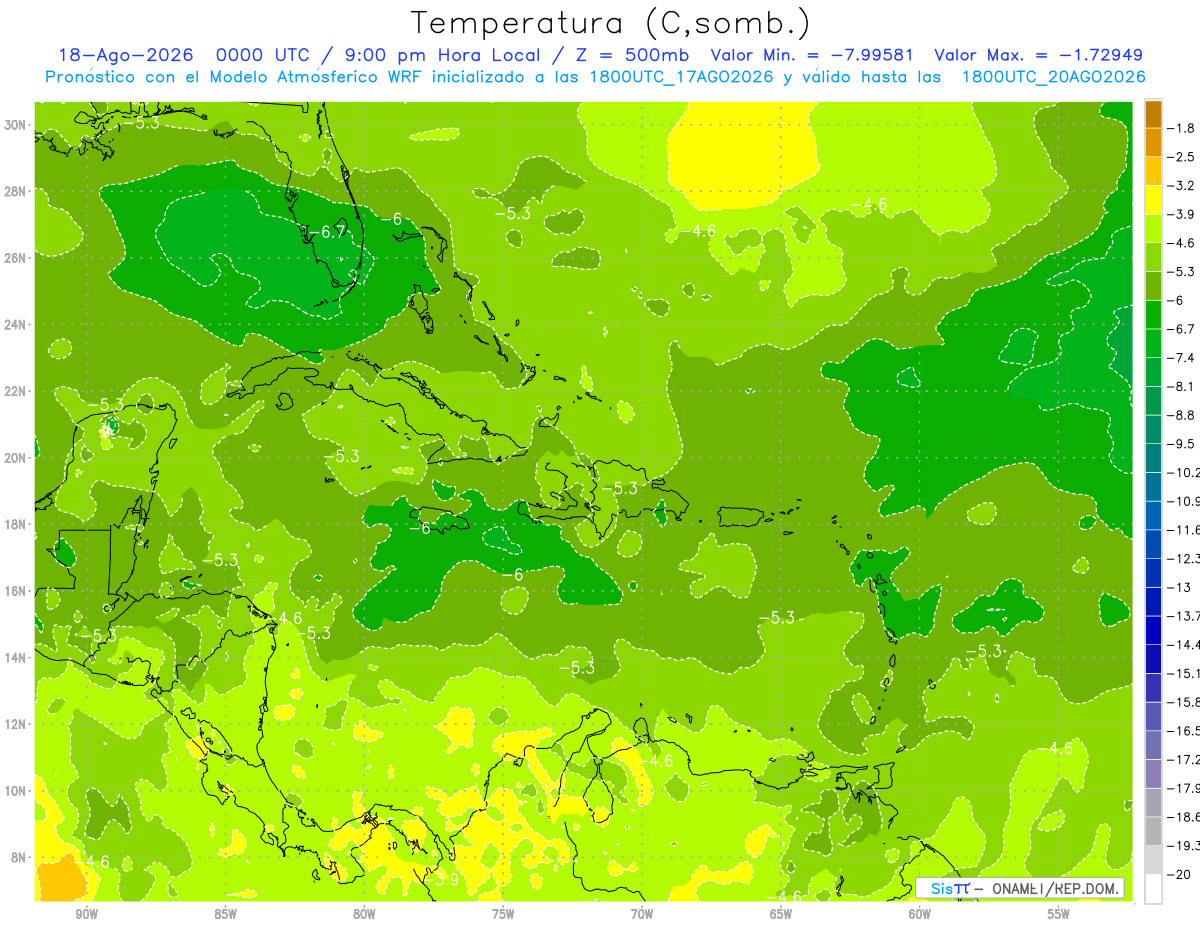Click the "-20" colorbar scale label
Viewport: 1200px width, 927px height.
(1179, 874)
